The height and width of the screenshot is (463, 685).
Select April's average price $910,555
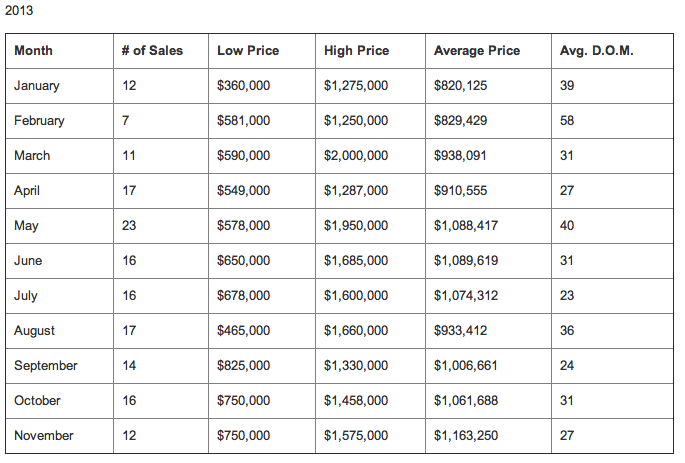[x=461, y=191]
